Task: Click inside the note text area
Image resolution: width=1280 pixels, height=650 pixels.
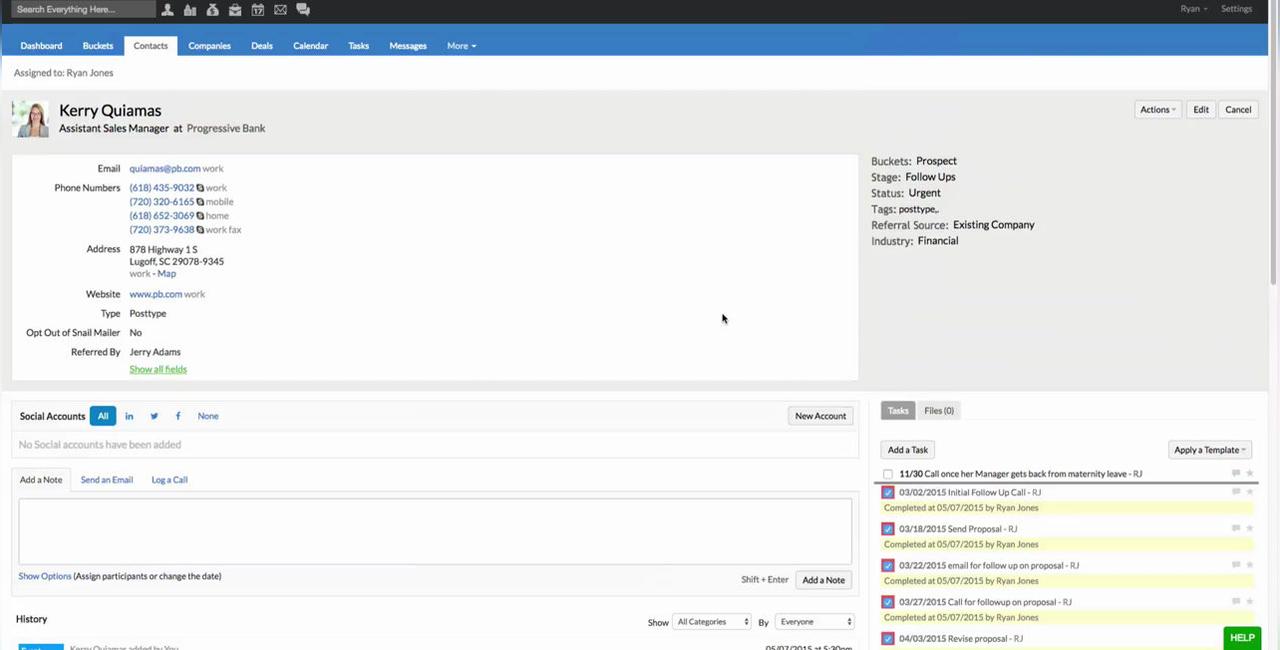Action: (435, 531)
